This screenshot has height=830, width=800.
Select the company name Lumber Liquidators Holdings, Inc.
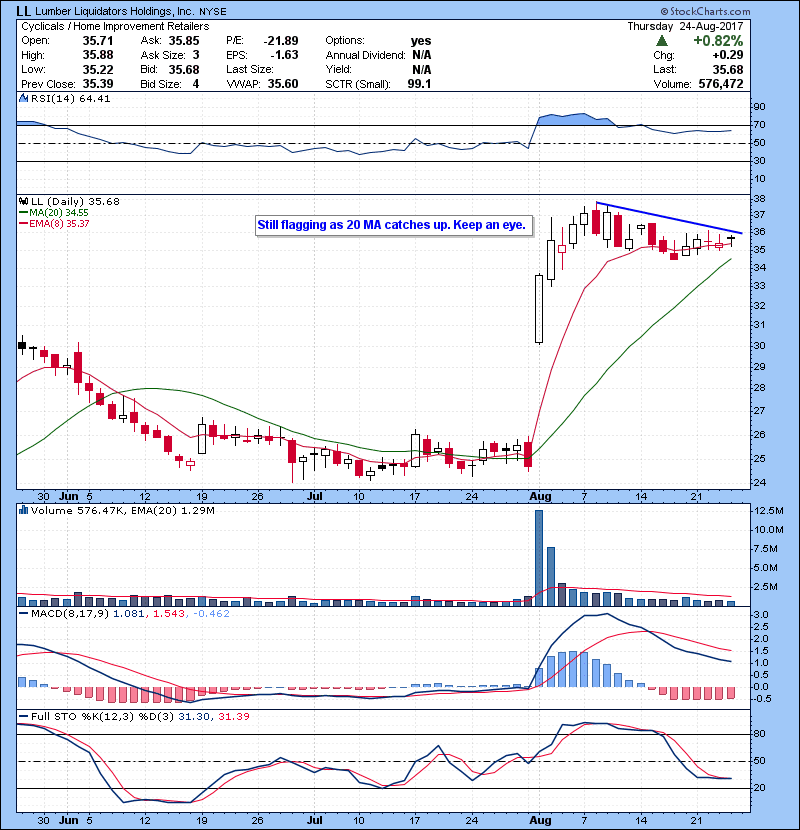[114, 11]
